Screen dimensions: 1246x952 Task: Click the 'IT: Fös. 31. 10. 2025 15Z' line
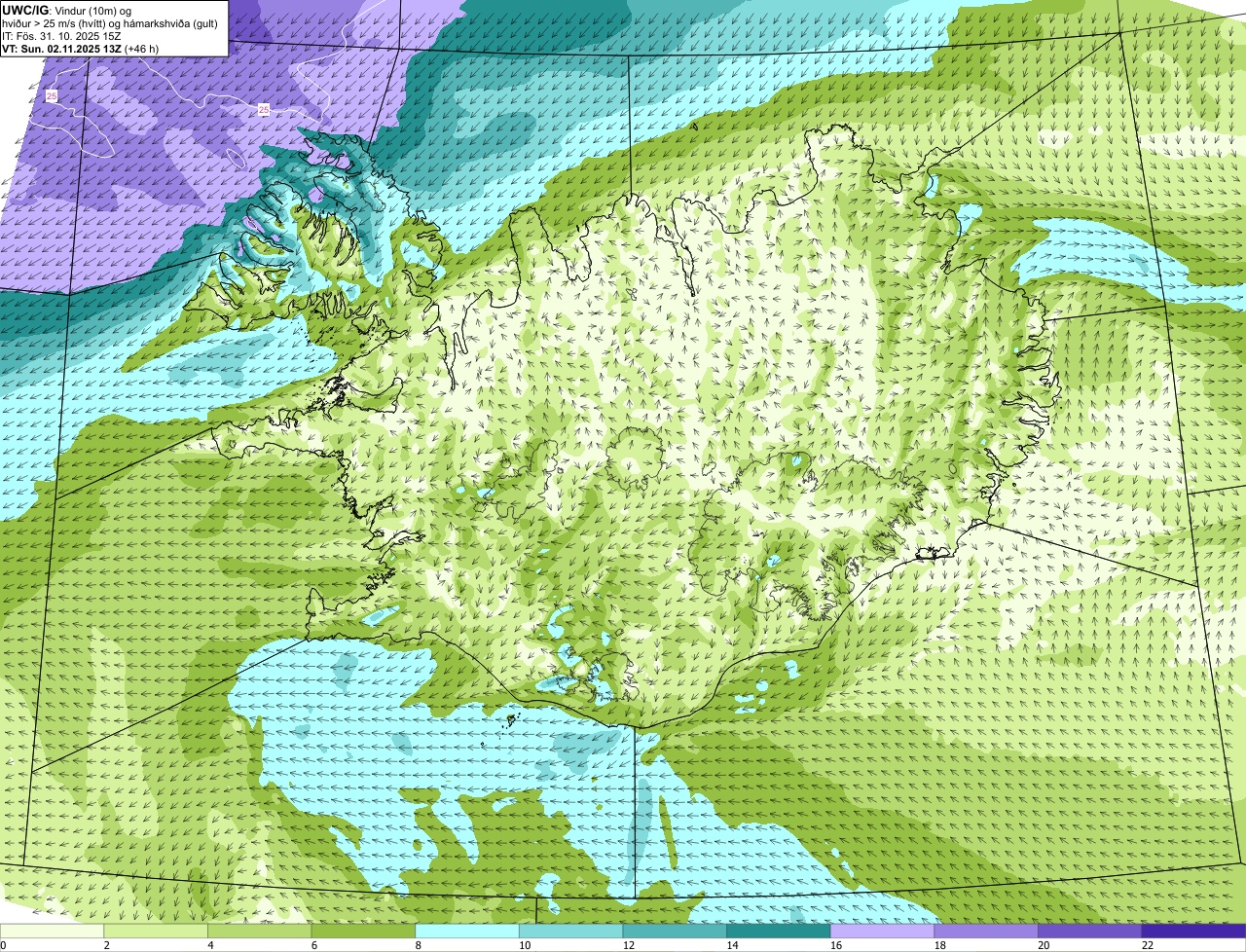pos(61,36)
